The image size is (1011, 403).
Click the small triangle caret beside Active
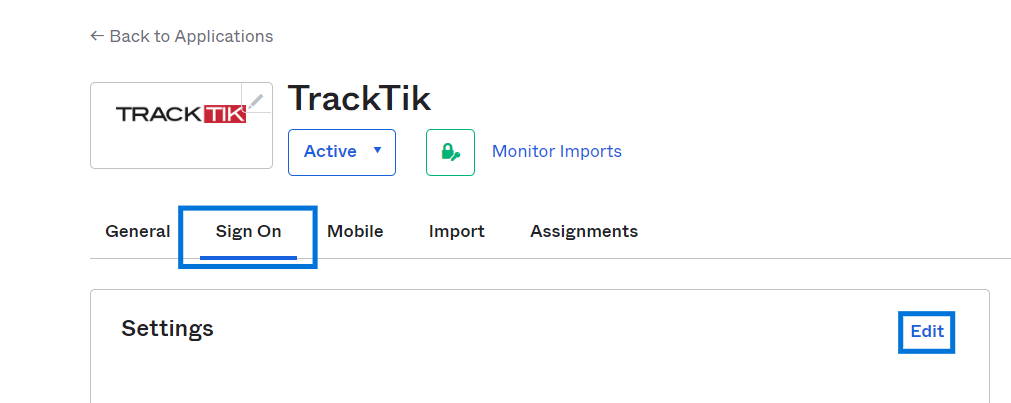click(x=378, y=150)
